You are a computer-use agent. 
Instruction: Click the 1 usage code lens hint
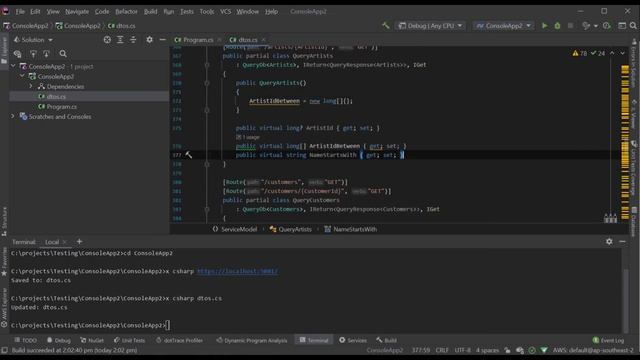tap(248, 137)
